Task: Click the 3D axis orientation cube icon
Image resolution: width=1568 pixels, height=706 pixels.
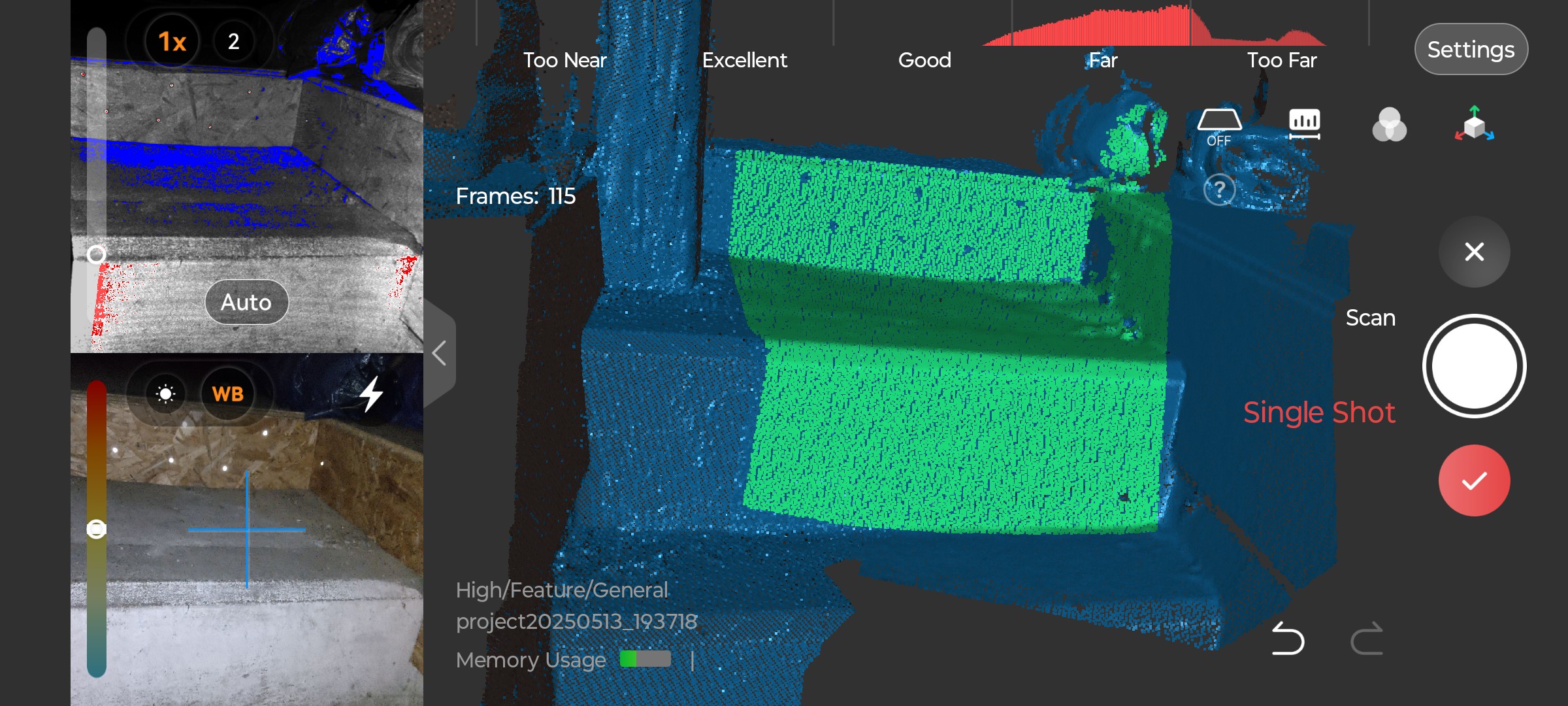Action: pyautogui.click(x=1474, y=124)
